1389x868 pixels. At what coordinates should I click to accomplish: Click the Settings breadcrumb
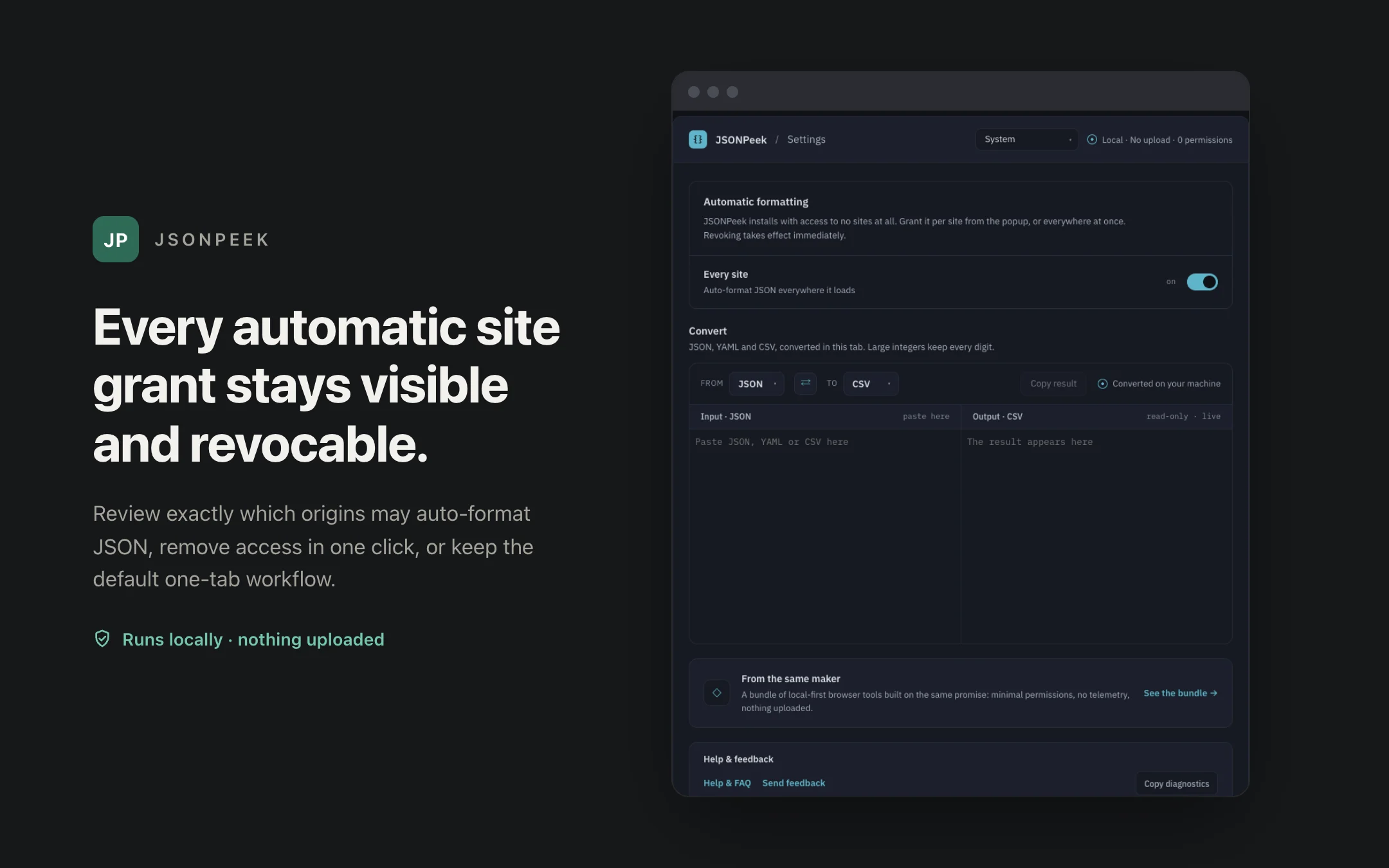click(806, 140)
